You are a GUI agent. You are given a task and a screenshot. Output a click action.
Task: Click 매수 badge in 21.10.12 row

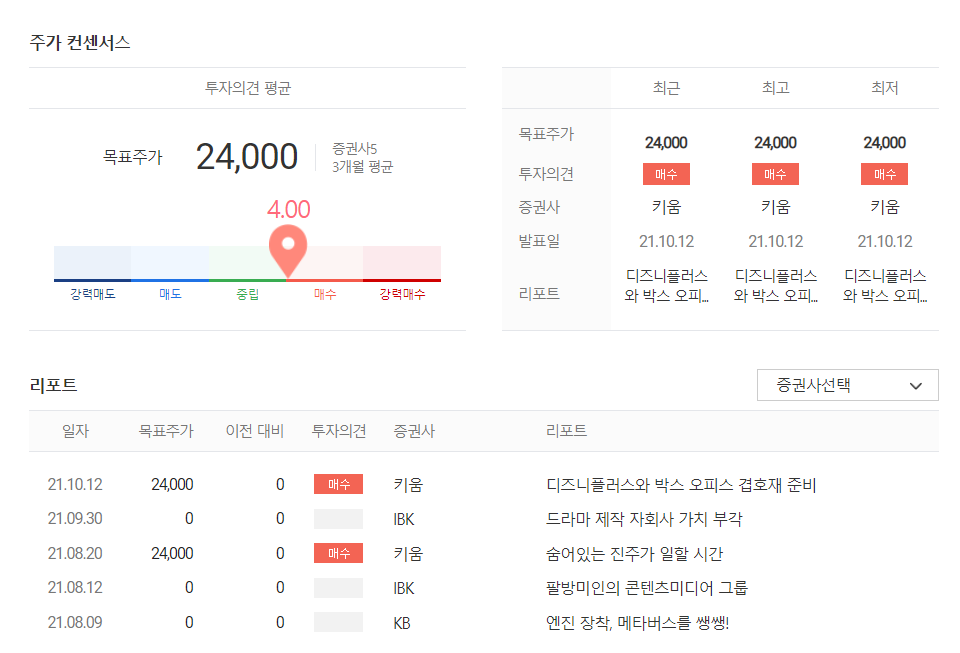[x=339, y=484]
